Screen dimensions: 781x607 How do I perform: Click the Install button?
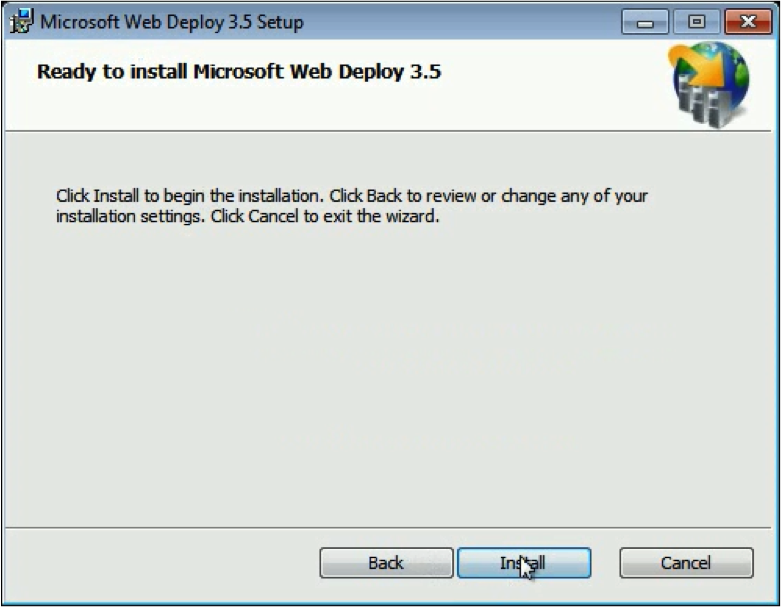coord(524,563)
